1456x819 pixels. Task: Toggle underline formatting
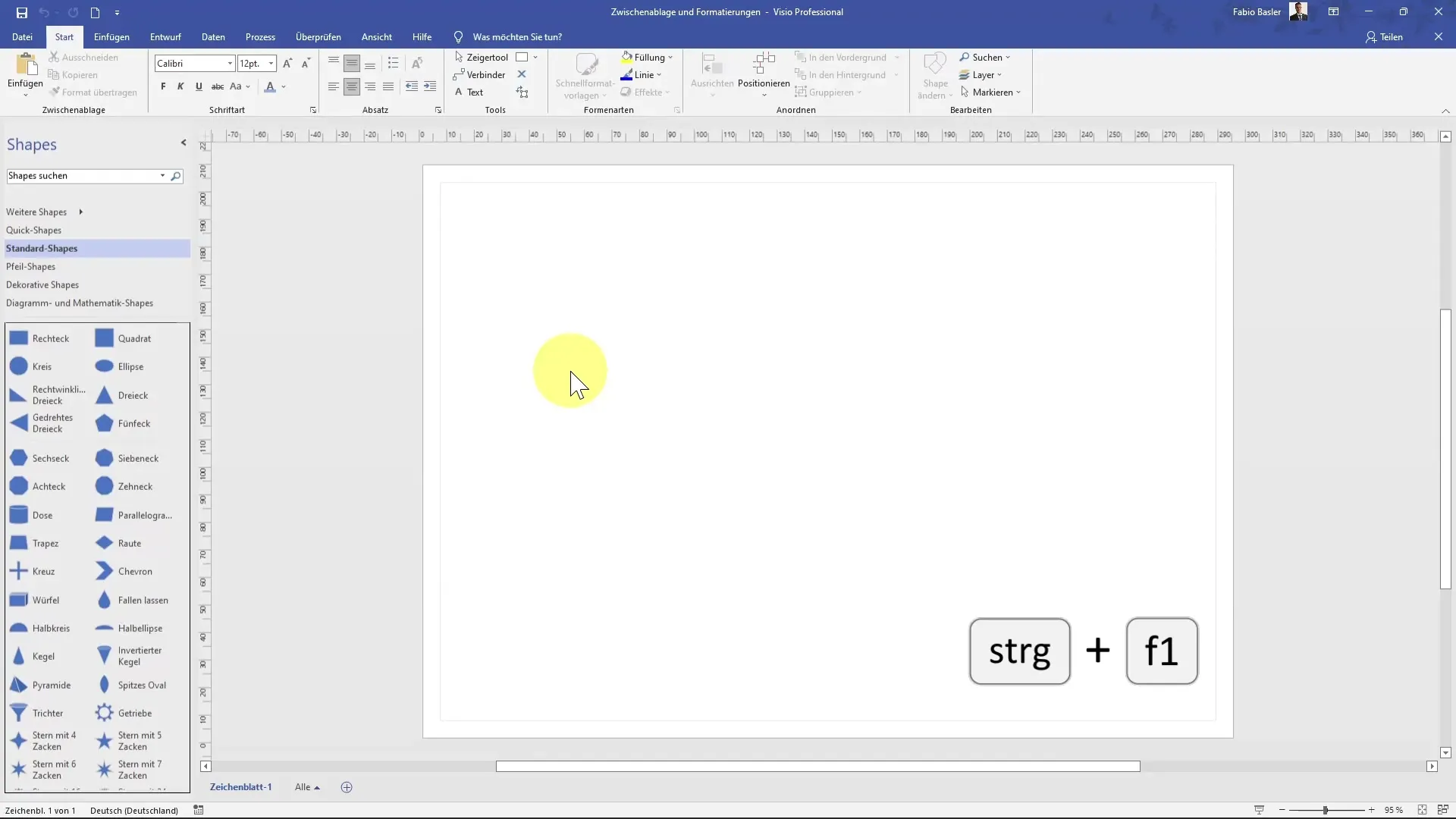click(199, 86)
